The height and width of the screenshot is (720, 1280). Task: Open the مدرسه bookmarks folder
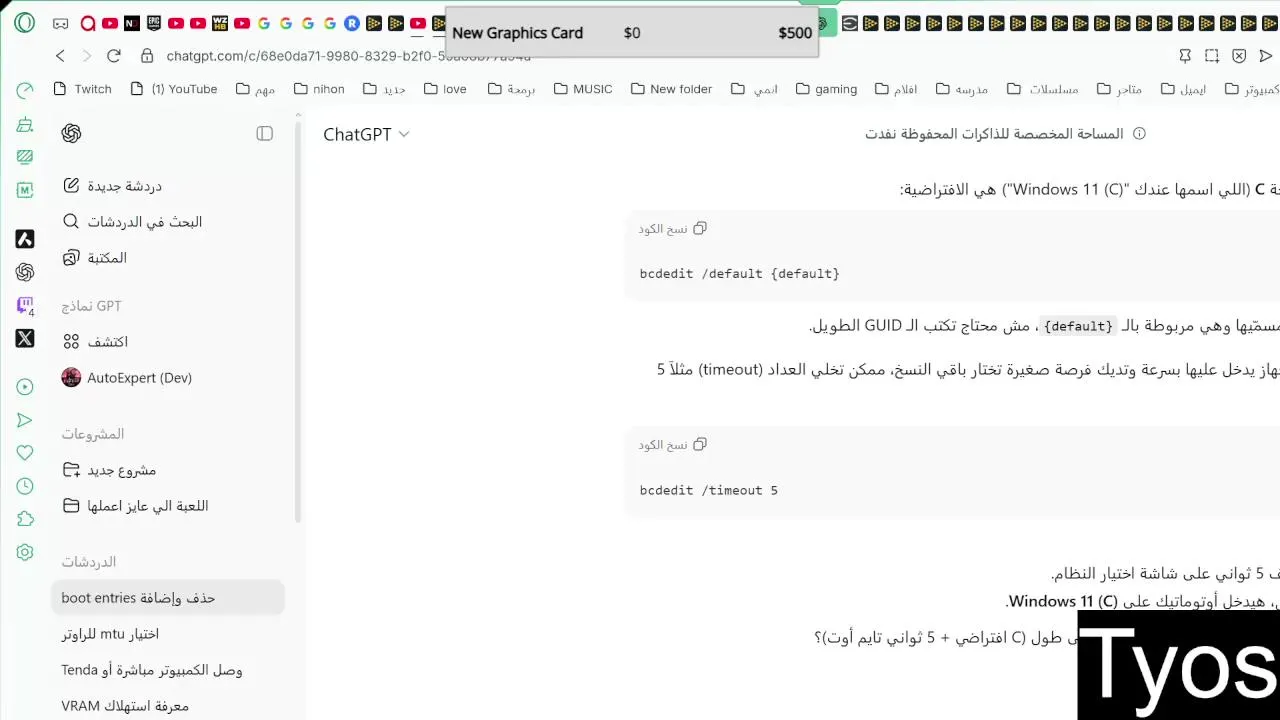click(x=961, y=89)
